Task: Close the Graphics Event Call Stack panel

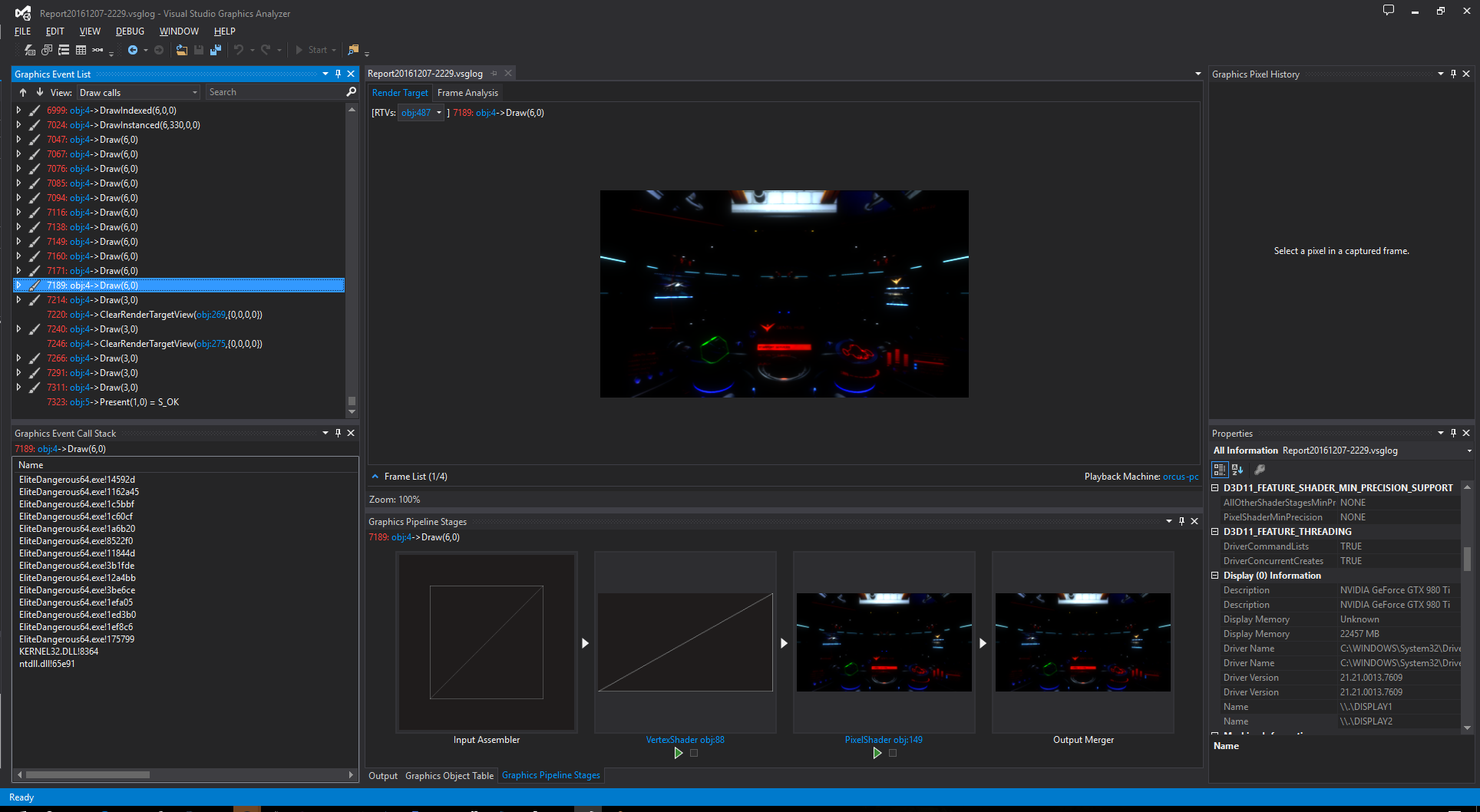Action: pyautogui.click(x=351, y=434)
